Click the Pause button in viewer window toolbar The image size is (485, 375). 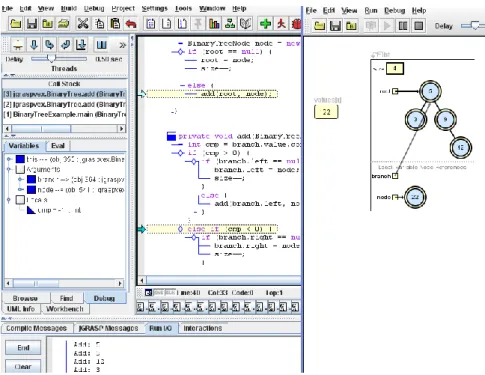(403, 26)
